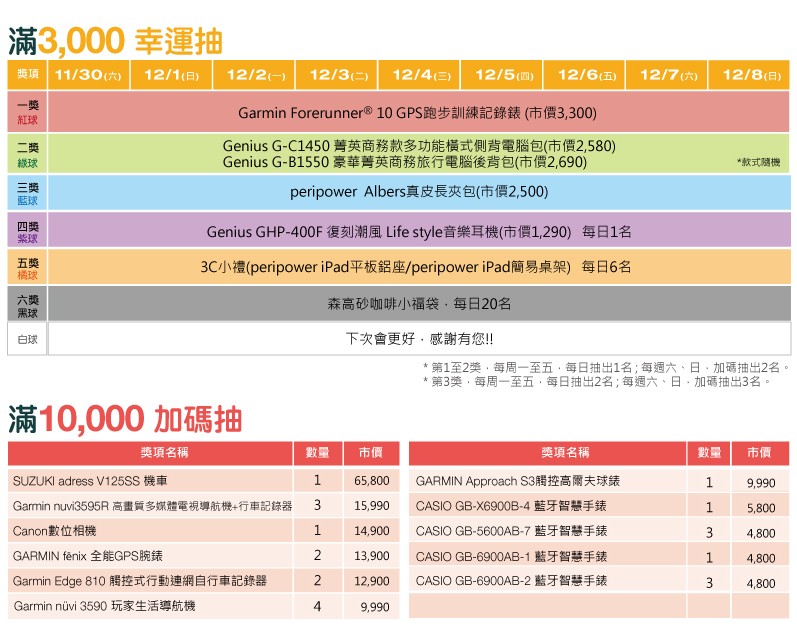
Task: Click the 一獎 紅球 prize label
Action: pyautogui.click(x=27, y=112)
